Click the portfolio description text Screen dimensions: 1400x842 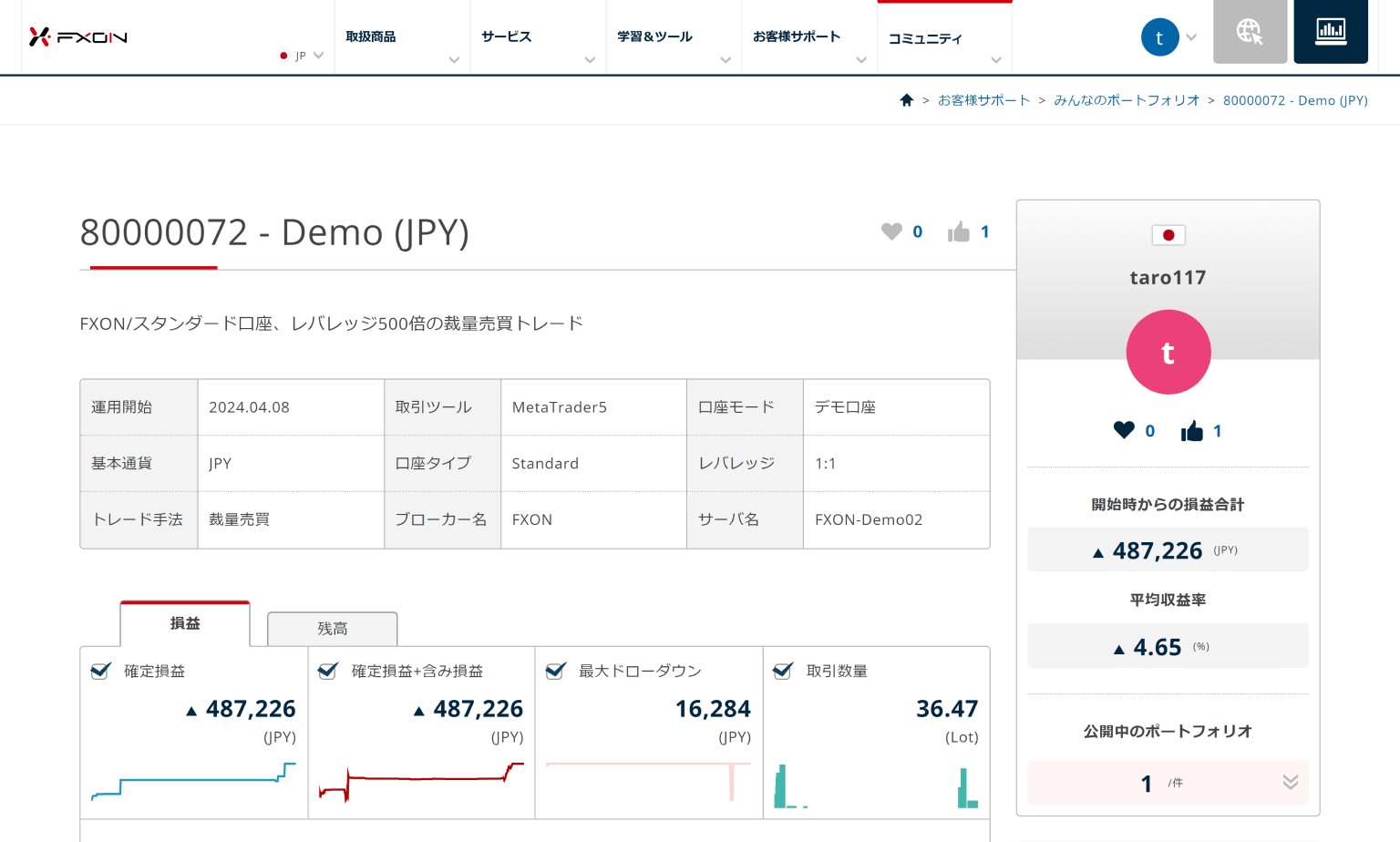pos(331,323)
